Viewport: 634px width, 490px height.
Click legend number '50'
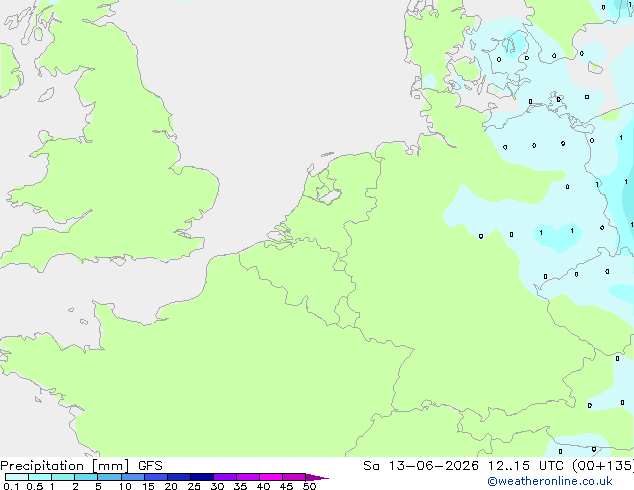click(x=309, y=486)
